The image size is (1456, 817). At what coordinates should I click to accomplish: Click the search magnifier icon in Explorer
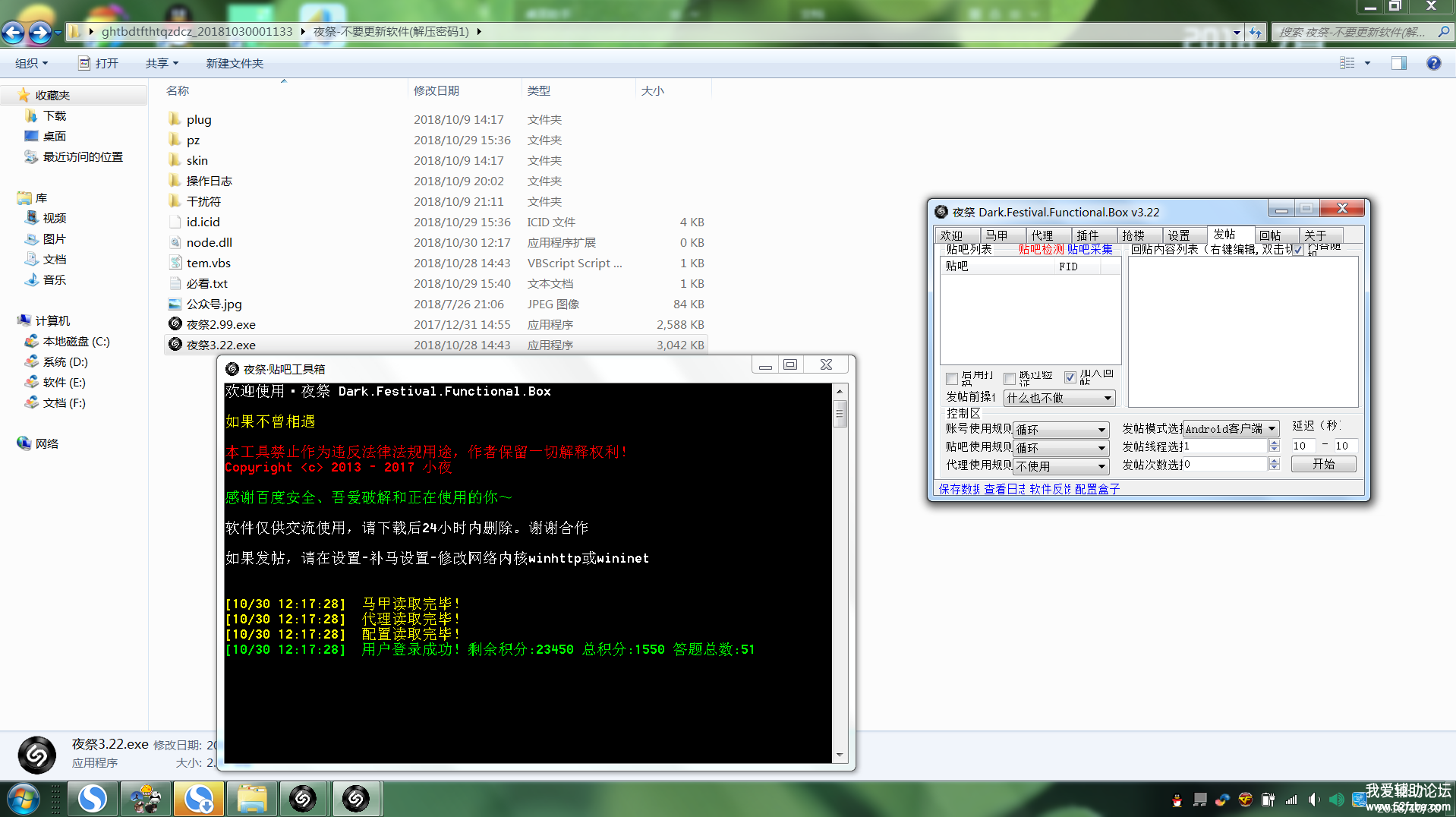1443,32
